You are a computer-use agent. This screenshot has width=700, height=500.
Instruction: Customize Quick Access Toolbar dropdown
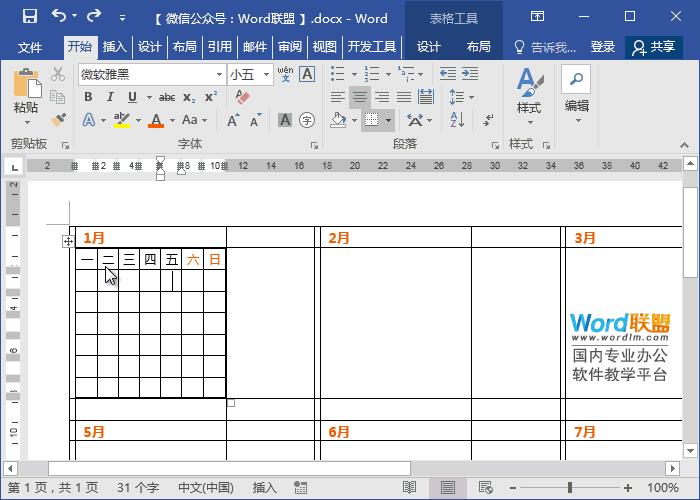[122, 18]
